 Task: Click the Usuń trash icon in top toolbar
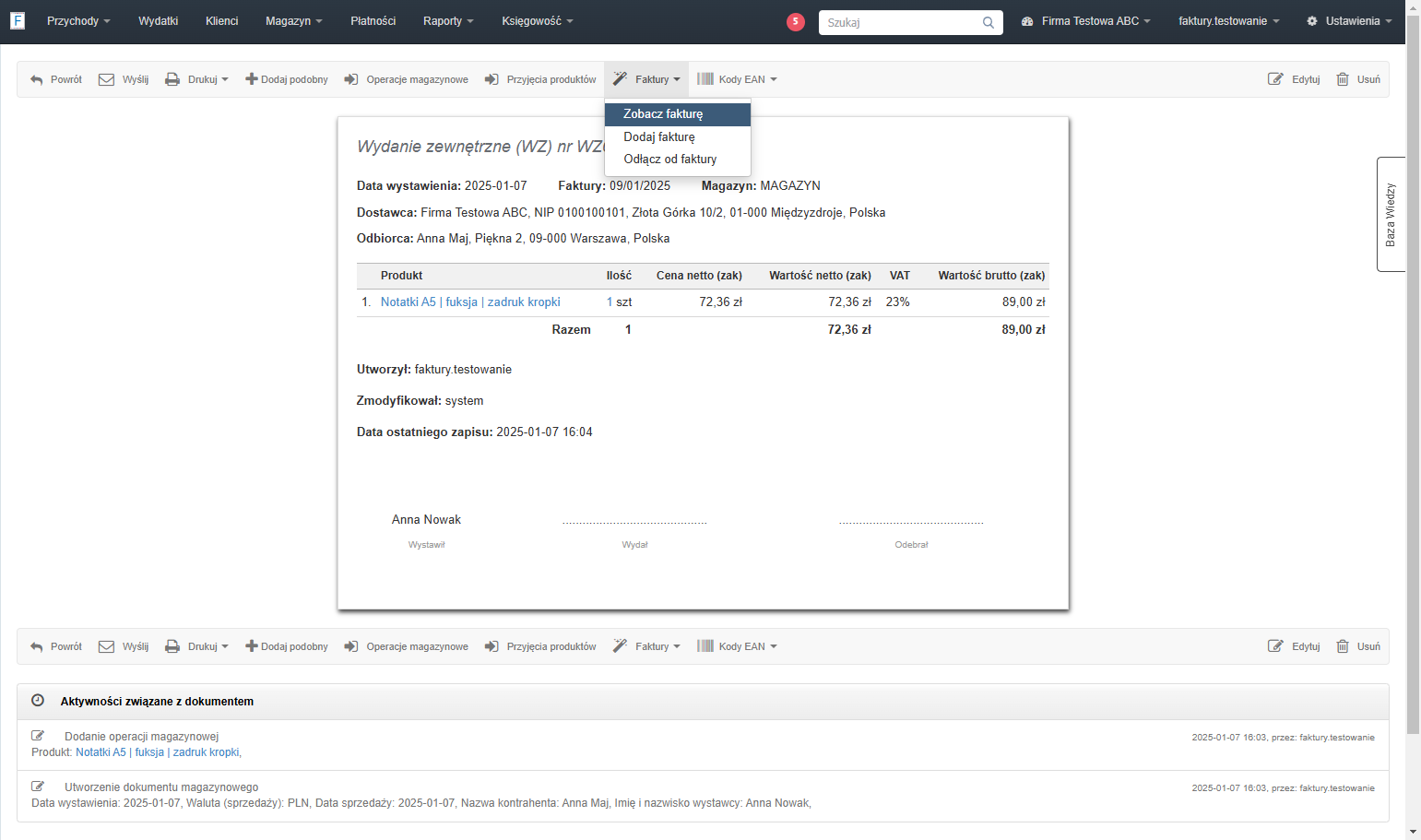click(x=1343, y=79)
